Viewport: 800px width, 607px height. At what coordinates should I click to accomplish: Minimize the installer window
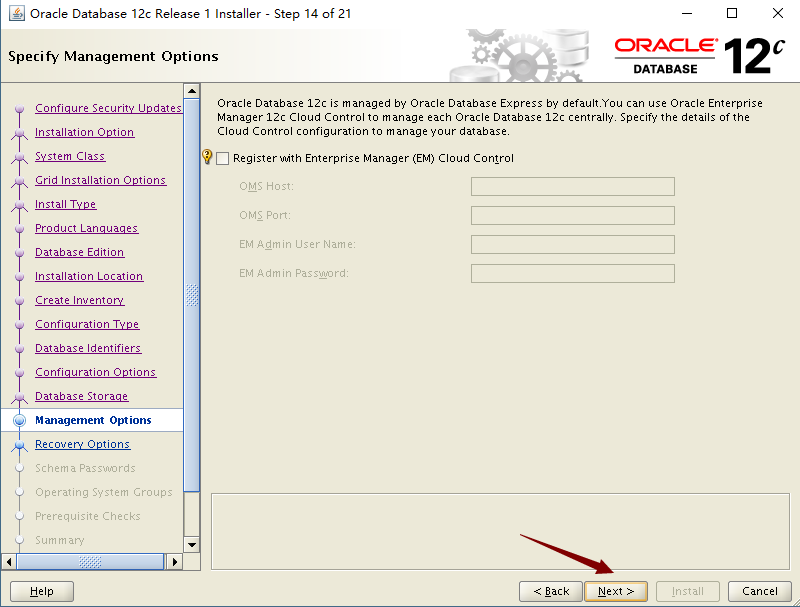click(x=687, y=13)
